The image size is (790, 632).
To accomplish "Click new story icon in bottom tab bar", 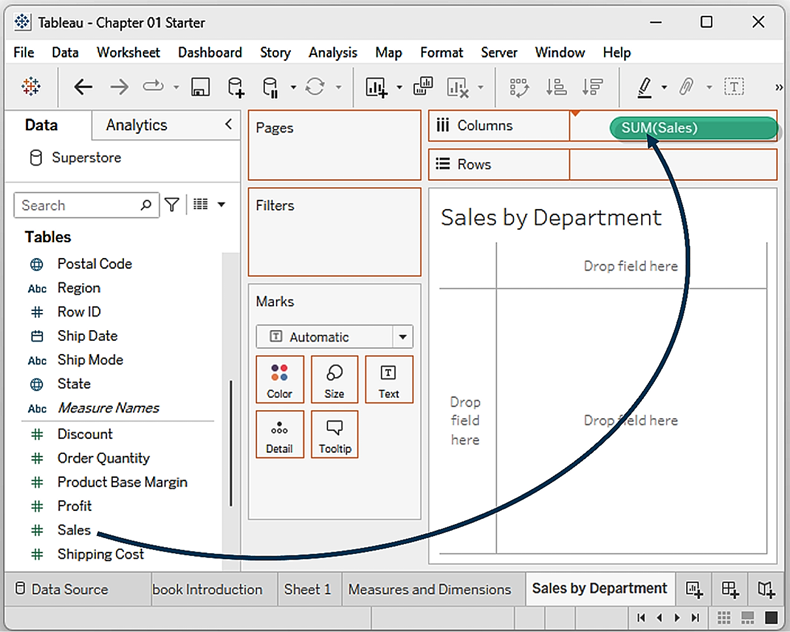I will [766, 589].
